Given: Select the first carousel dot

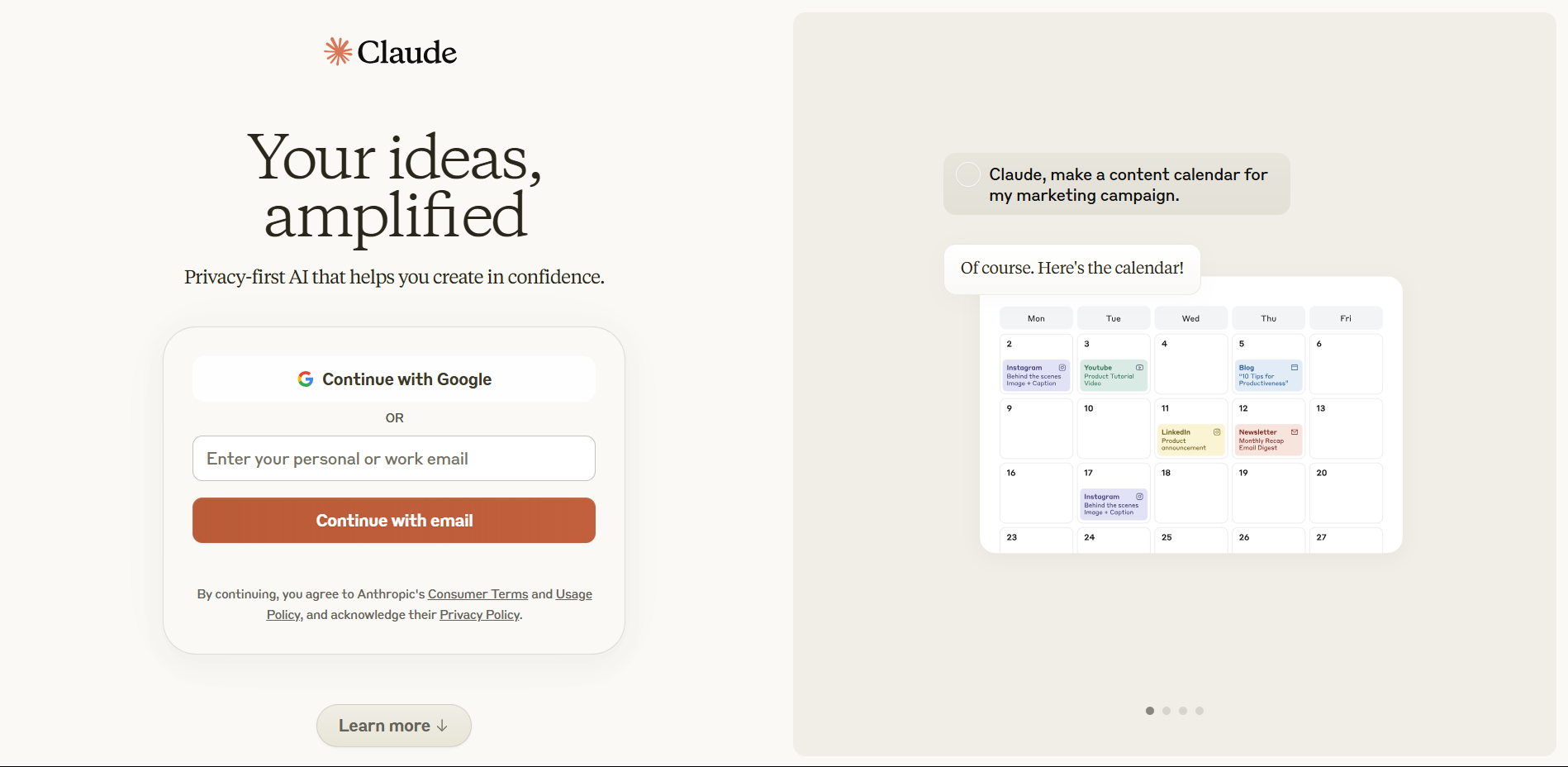Looking at the screenshot, I should coord(1150,711).
